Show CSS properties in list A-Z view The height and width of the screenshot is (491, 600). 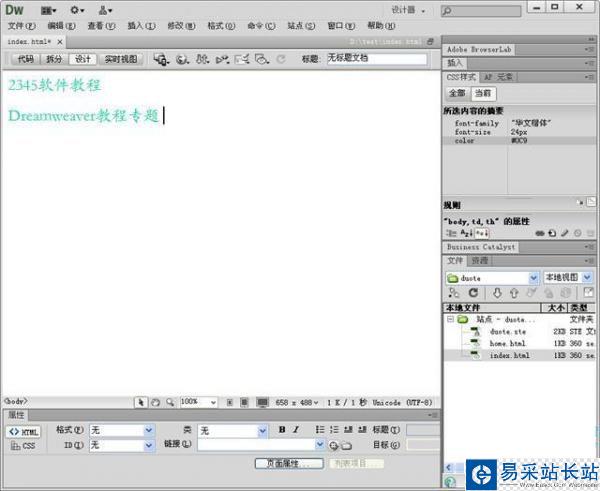pos(466,233)
